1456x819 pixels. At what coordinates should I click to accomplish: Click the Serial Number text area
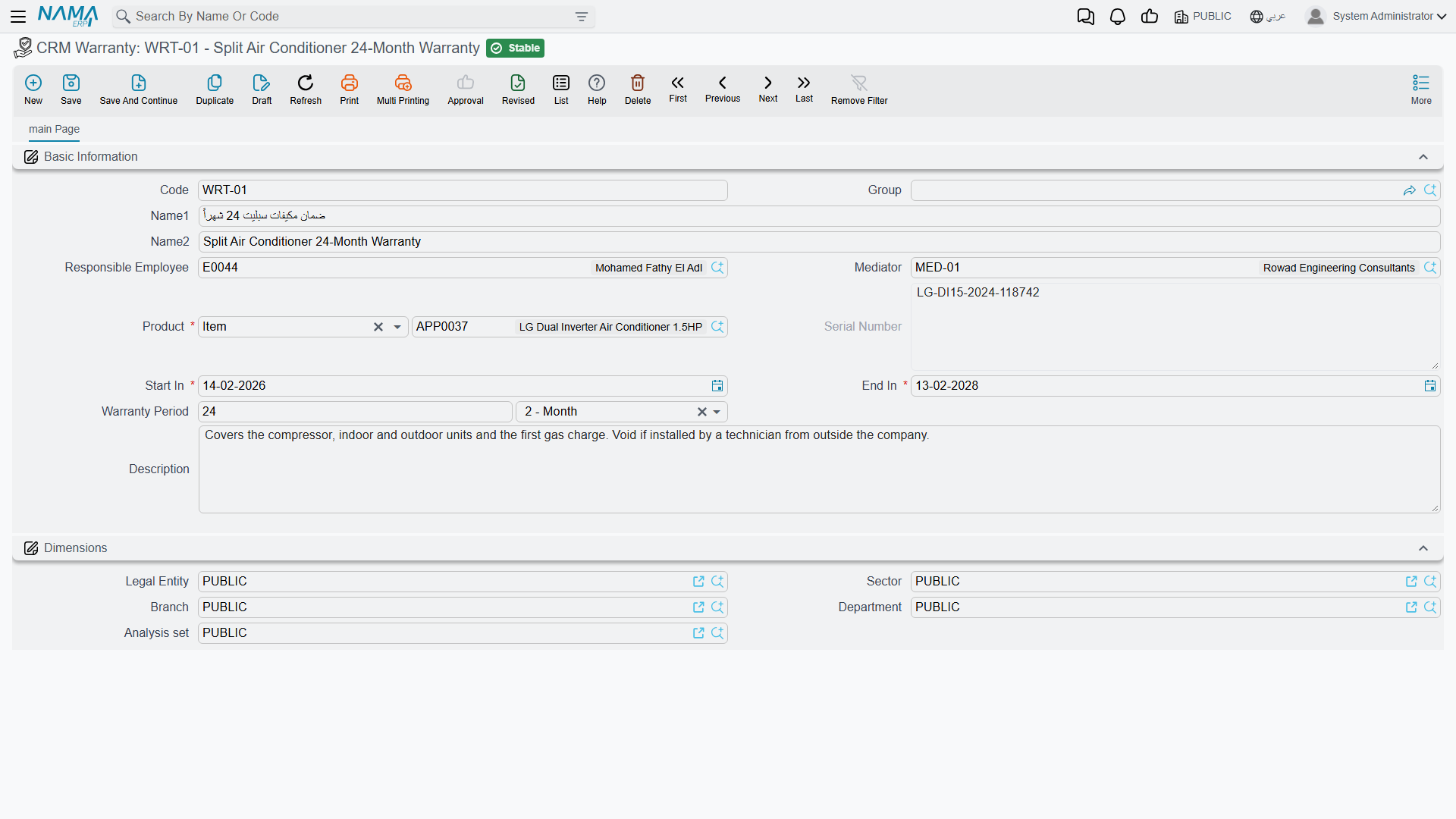1175,326
